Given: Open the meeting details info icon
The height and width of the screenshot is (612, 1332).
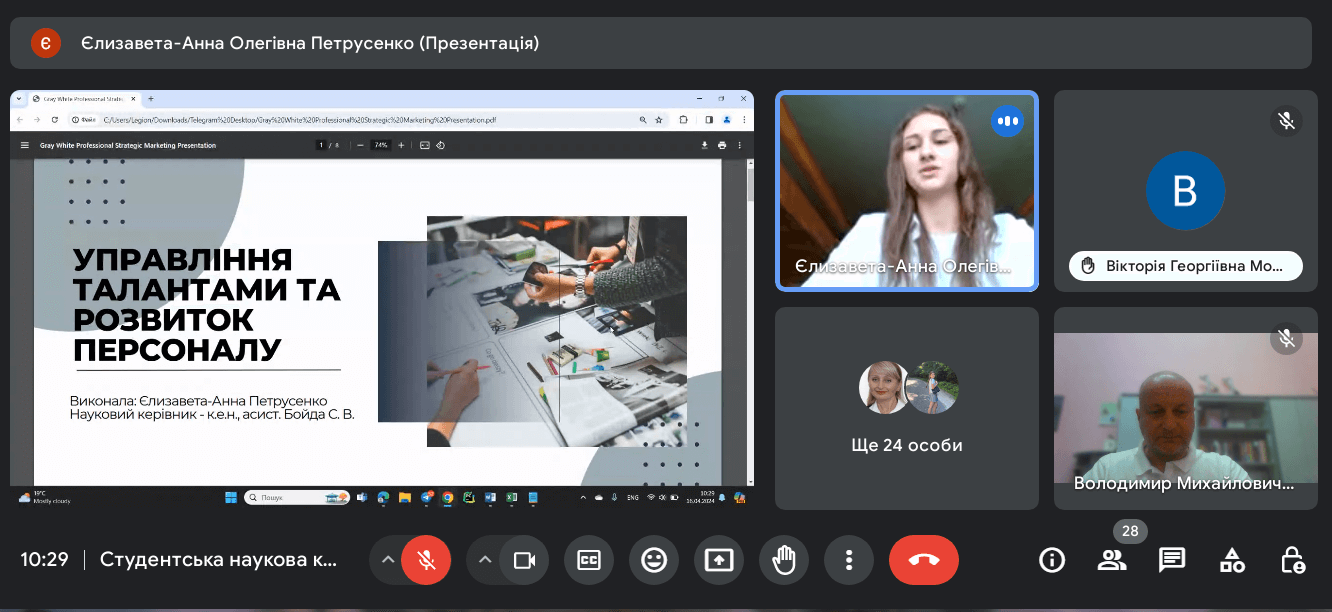Looking at the screenshot, I should (x=1052, y=560).
